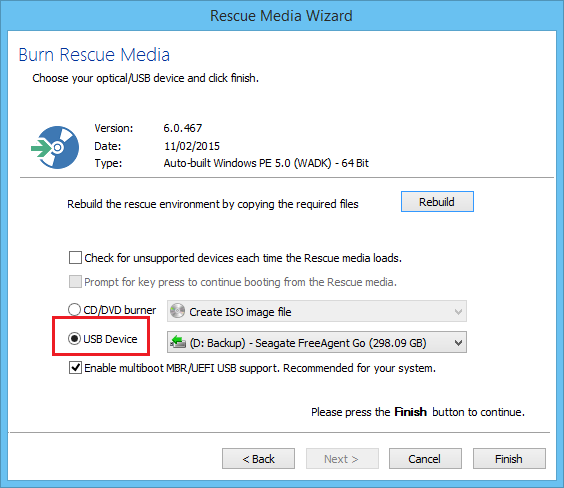
Task: Expand the USB drive dropdown arrow
Action: (458, 342)
